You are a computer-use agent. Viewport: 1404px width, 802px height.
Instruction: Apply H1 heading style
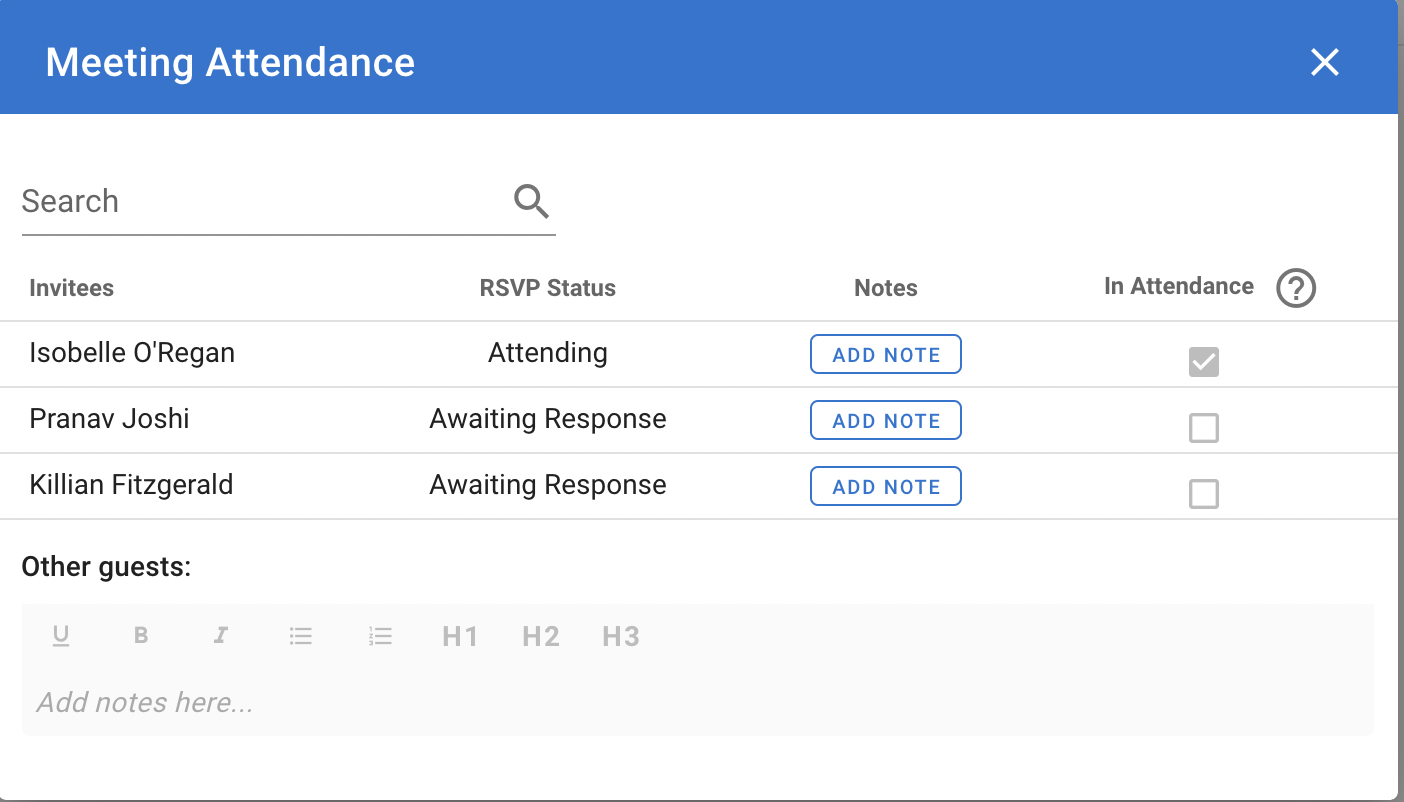(460, 636)
